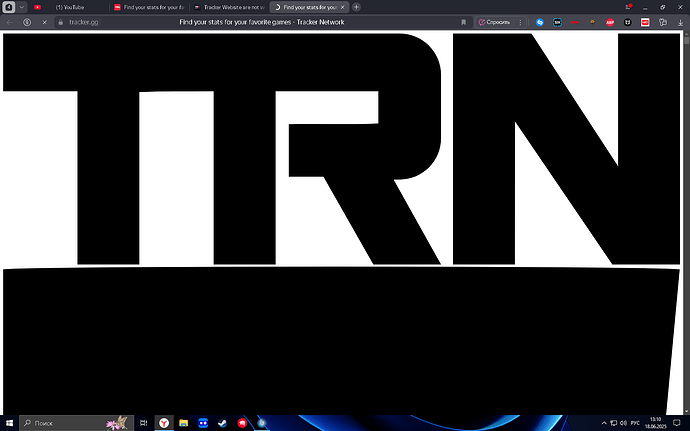Viewport: 690px width, 431px height.
Task: Click the black cat-face extension icon
Action: coord(628,22)
